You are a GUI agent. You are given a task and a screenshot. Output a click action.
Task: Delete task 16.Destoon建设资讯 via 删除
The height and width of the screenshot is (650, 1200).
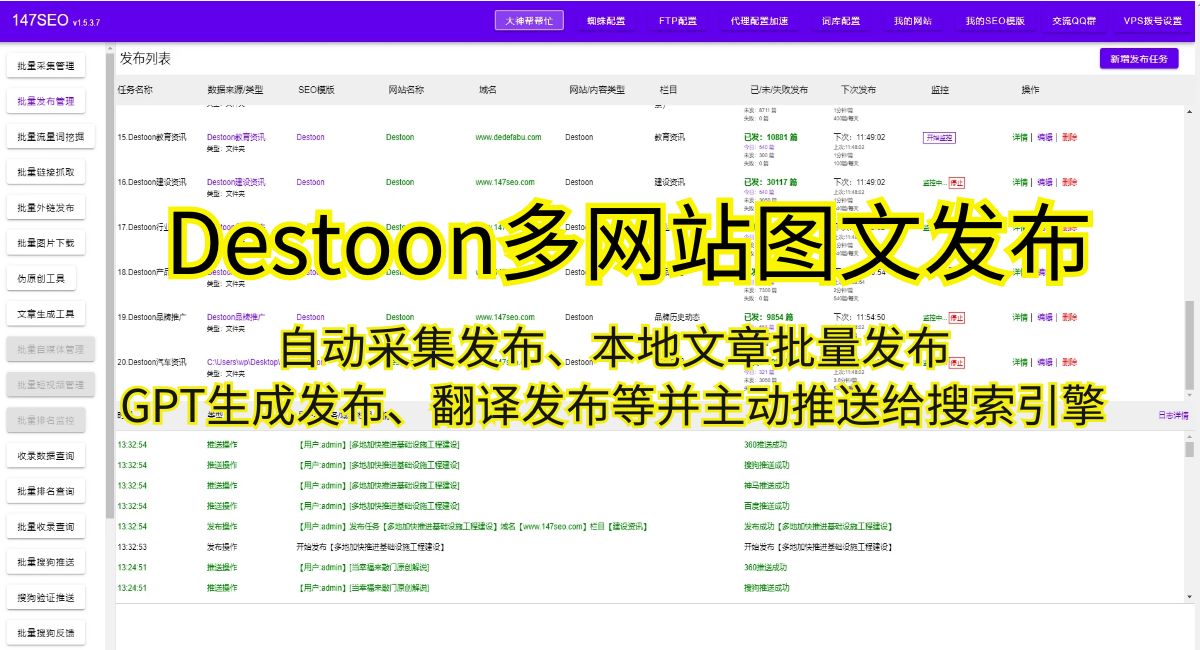coord(1070,182)
